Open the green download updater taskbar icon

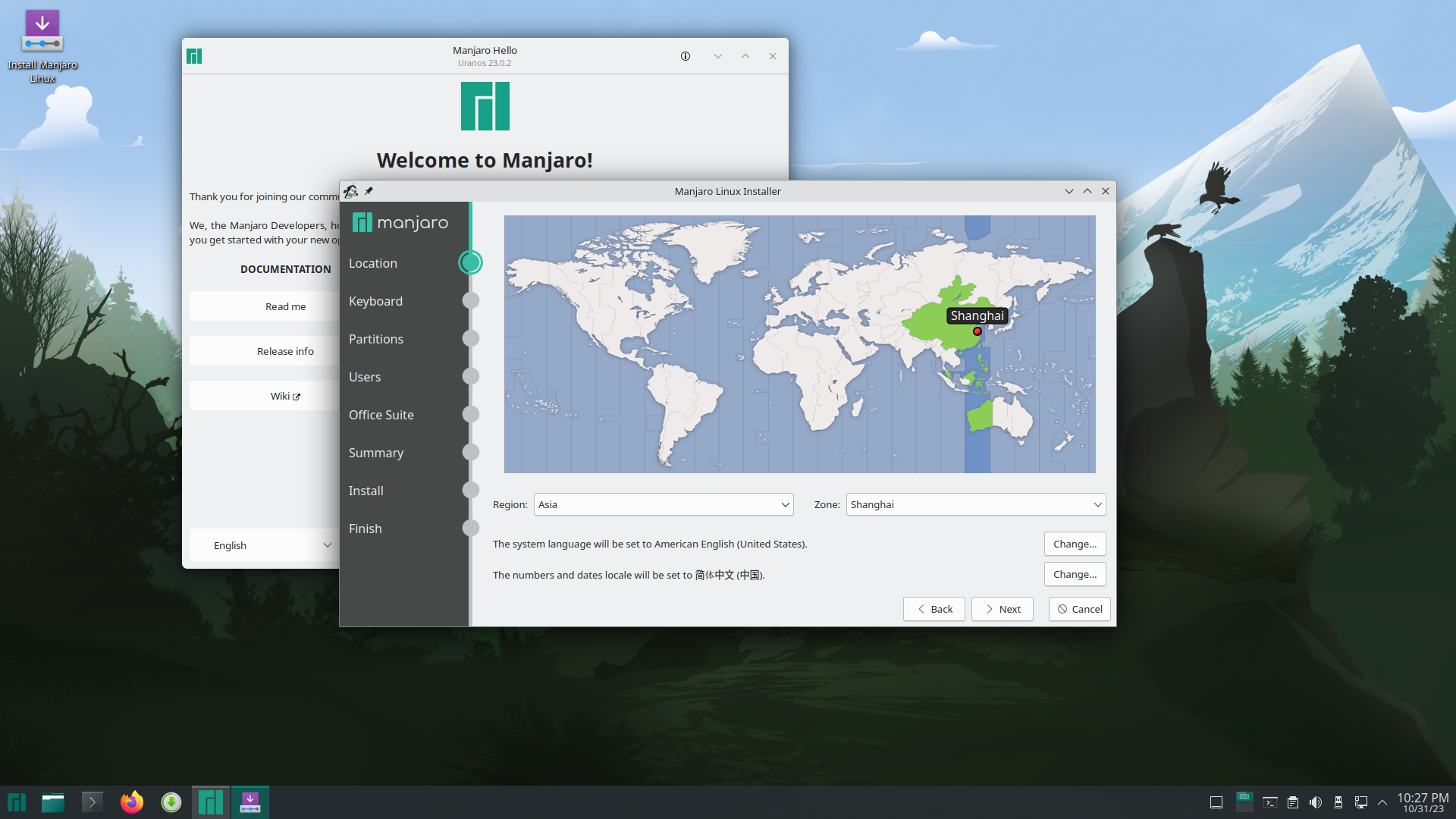coord(171,802)
